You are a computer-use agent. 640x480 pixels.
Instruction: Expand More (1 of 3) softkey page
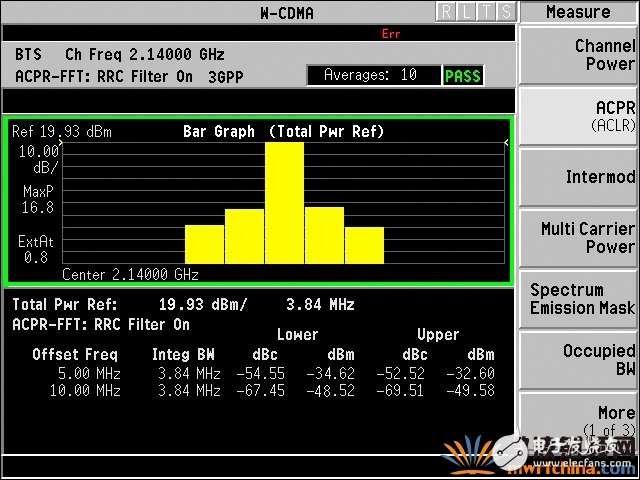click(579, 420)
